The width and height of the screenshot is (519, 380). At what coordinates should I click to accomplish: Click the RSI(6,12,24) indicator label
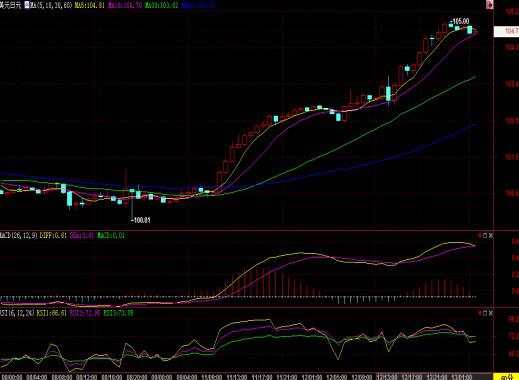(17, 313)
